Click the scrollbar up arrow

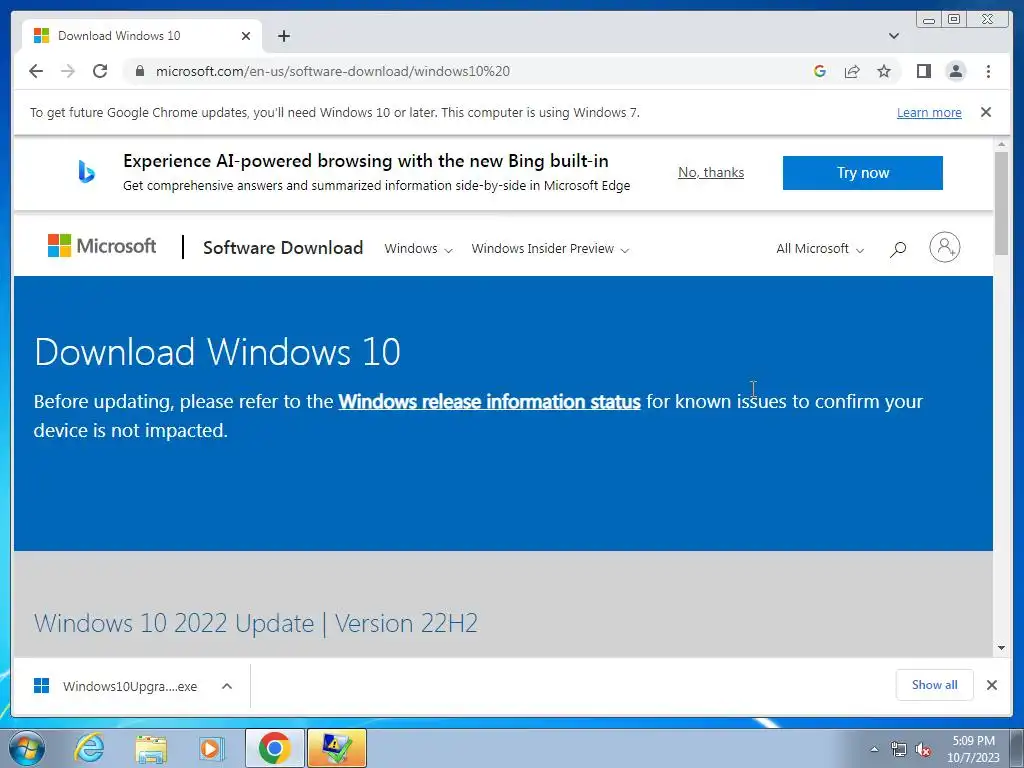[x=1002, y=144]
